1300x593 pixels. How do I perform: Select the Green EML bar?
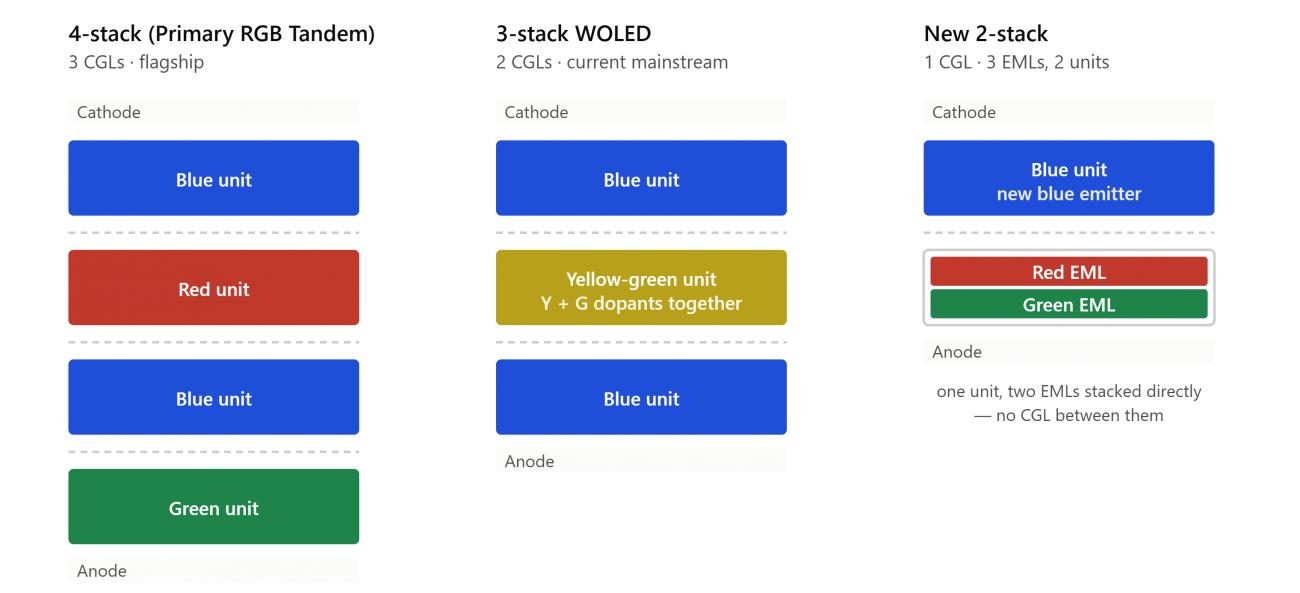(1069, 305)
